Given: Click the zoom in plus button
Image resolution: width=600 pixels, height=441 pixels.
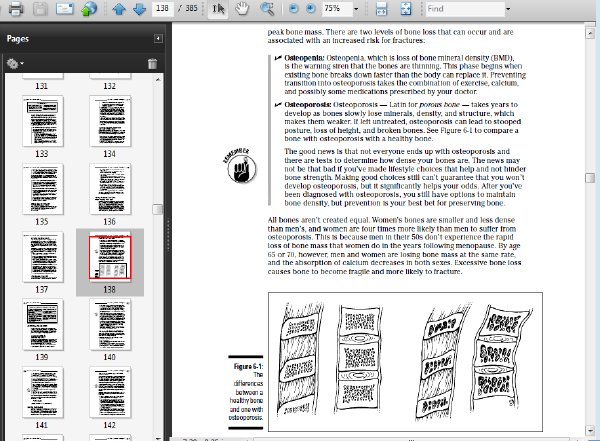Looking at the screenshot, I should 311,8.
